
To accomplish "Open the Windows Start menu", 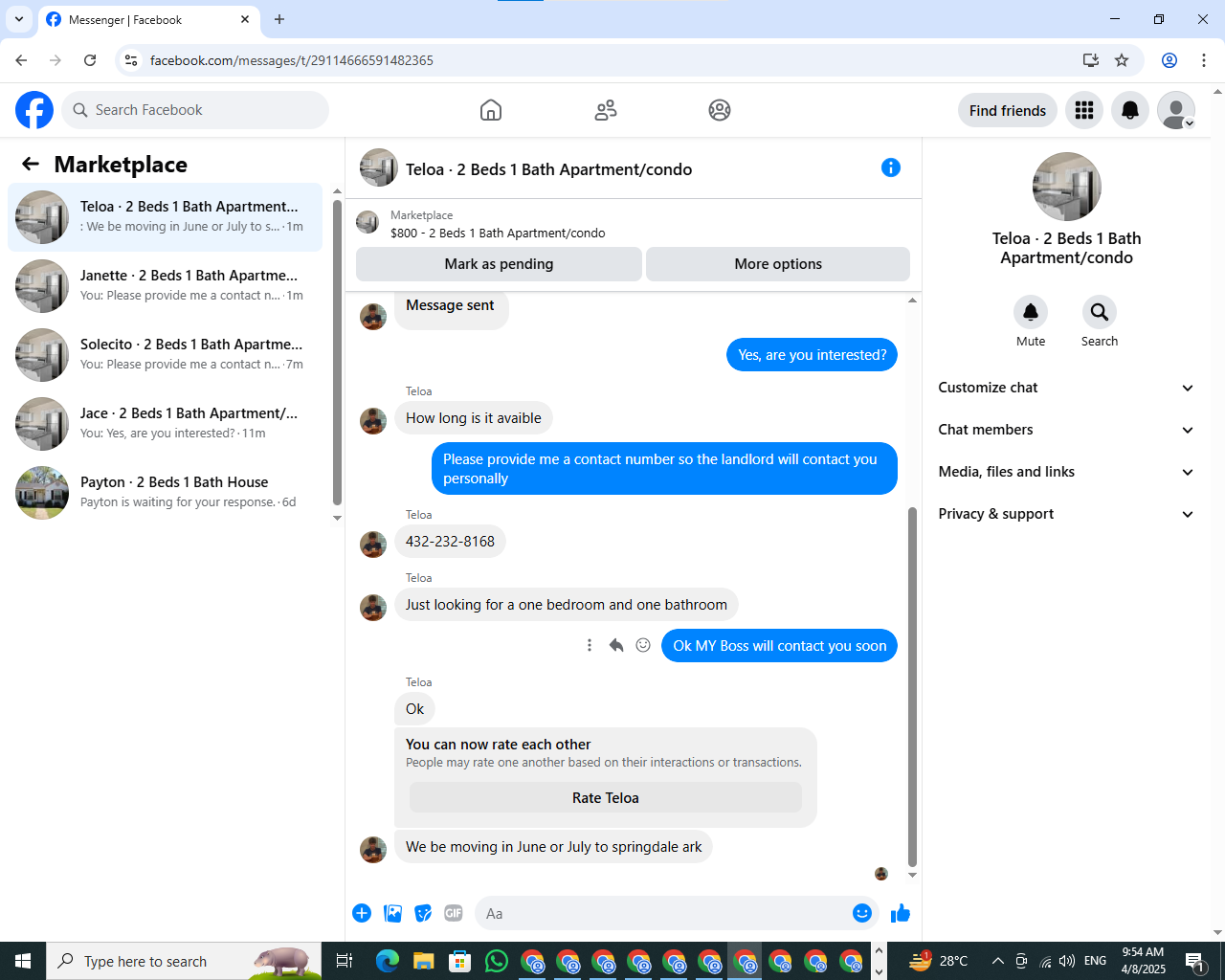I will point(23,961).
